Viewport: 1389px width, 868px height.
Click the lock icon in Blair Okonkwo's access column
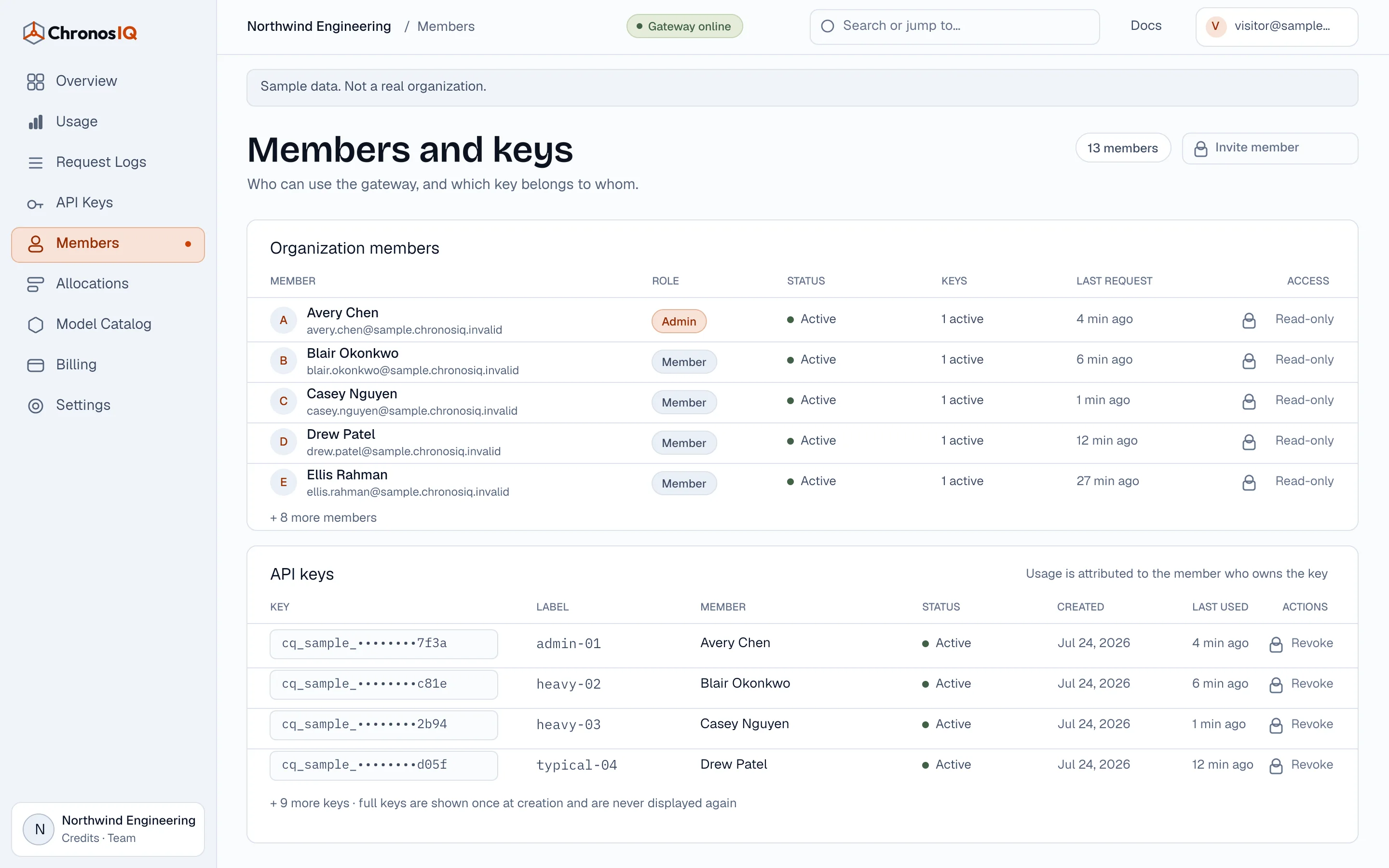coord(1249,361)
